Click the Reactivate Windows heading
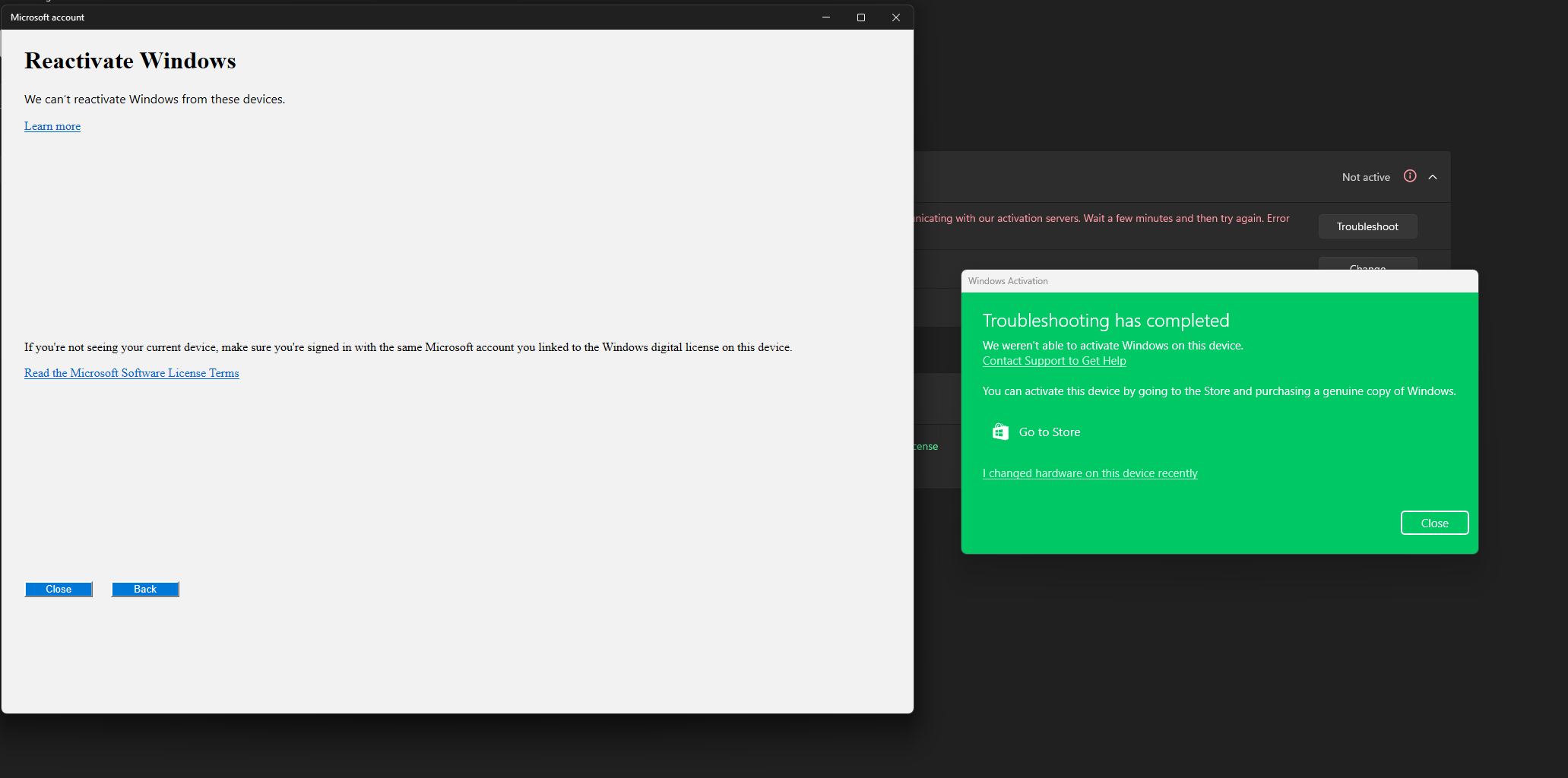Screen dimensions: 1568x778 pos(130,61)
